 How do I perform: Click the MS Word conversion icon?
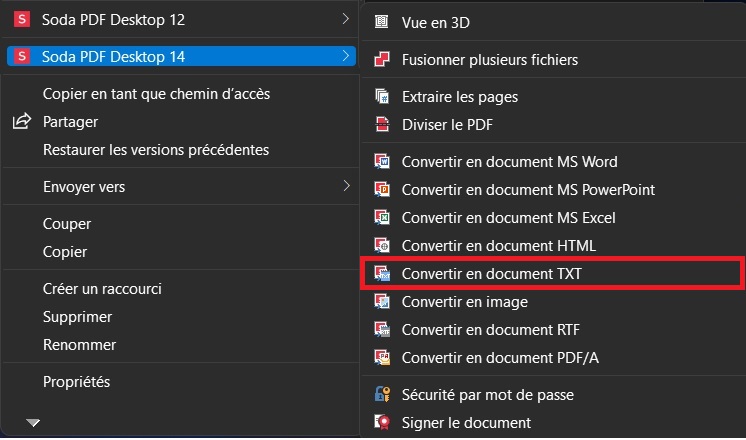click(382, 162)
